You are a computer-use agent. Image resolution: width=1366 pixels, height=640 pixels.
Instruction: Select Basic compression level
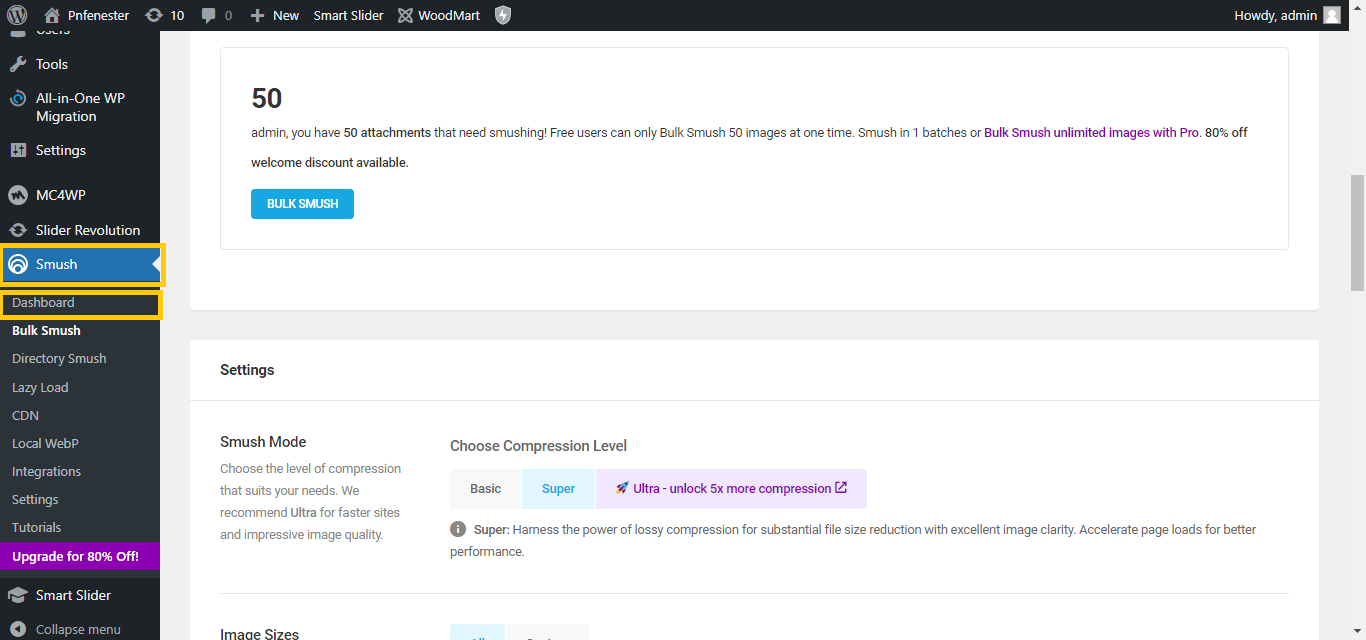(x=486, y=489)
